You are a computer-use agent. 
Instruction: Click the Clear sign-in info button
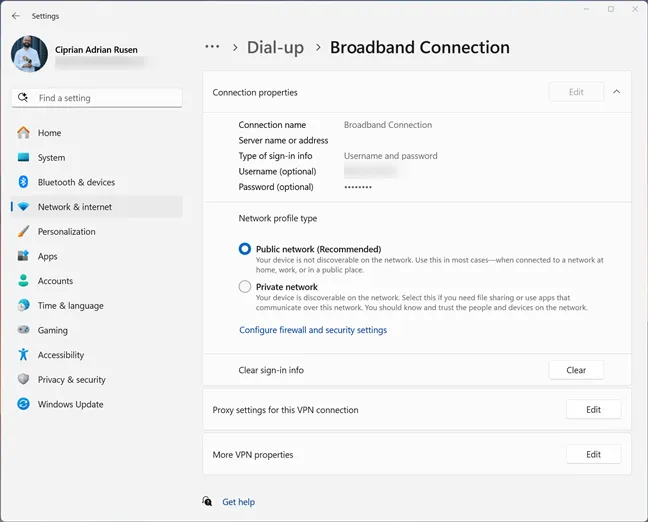(576, 370)
